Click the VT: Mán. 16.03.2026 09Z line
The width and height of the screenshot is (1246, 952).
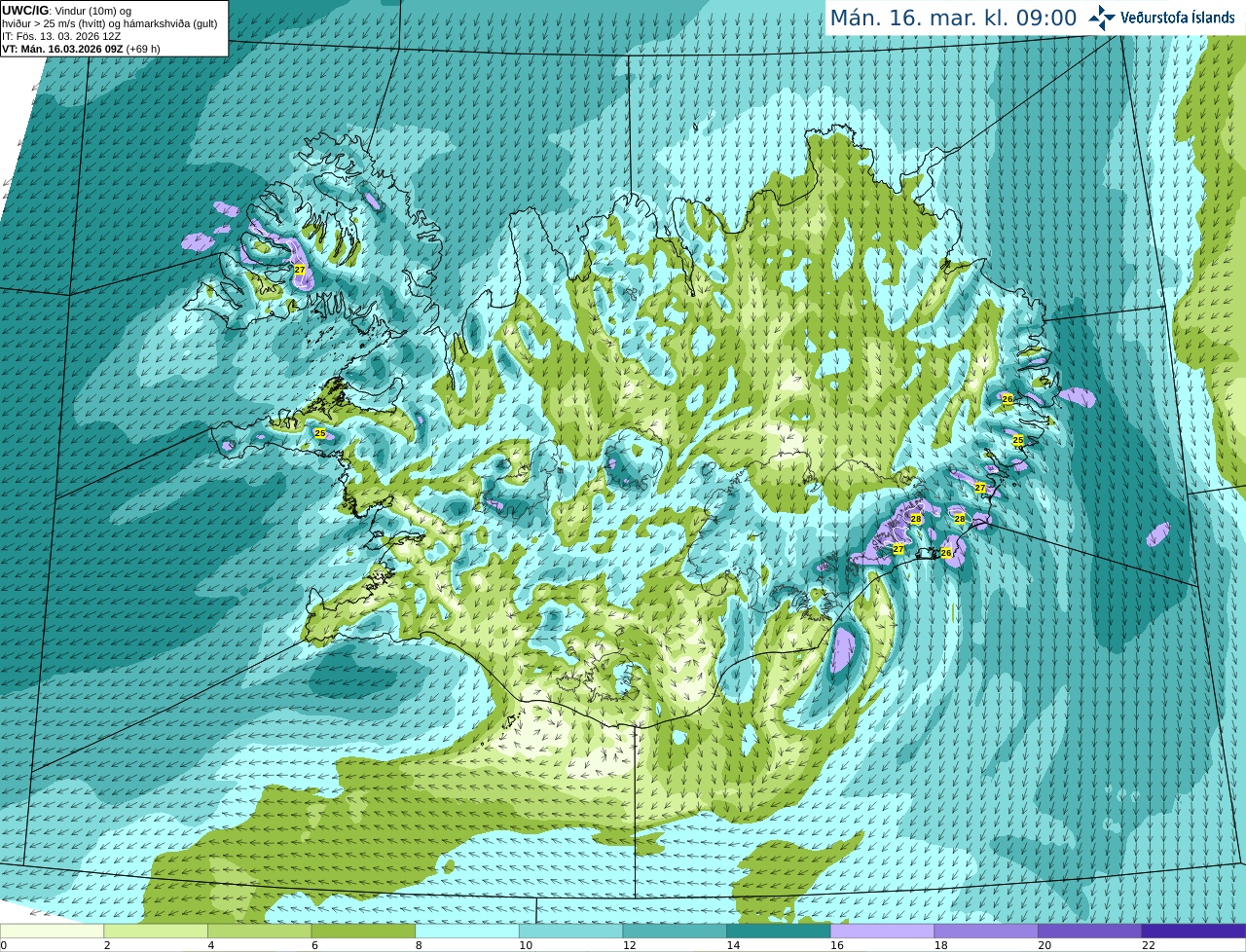(x=81, y=49)
